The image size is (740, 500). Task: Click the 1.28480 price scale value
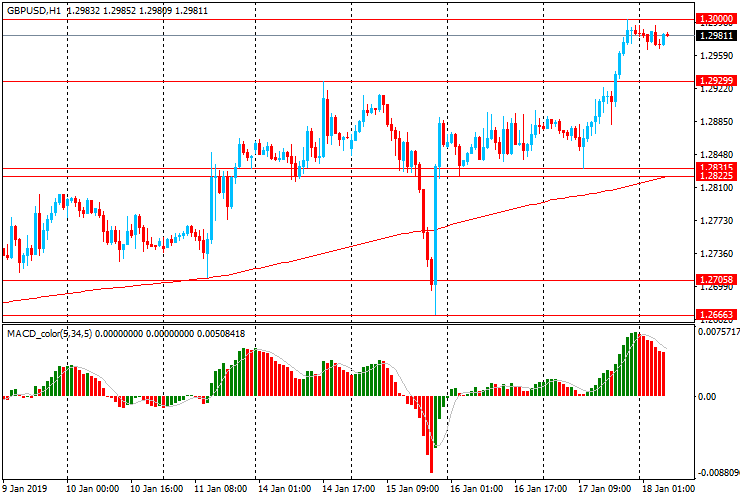[x=716, y=155]
